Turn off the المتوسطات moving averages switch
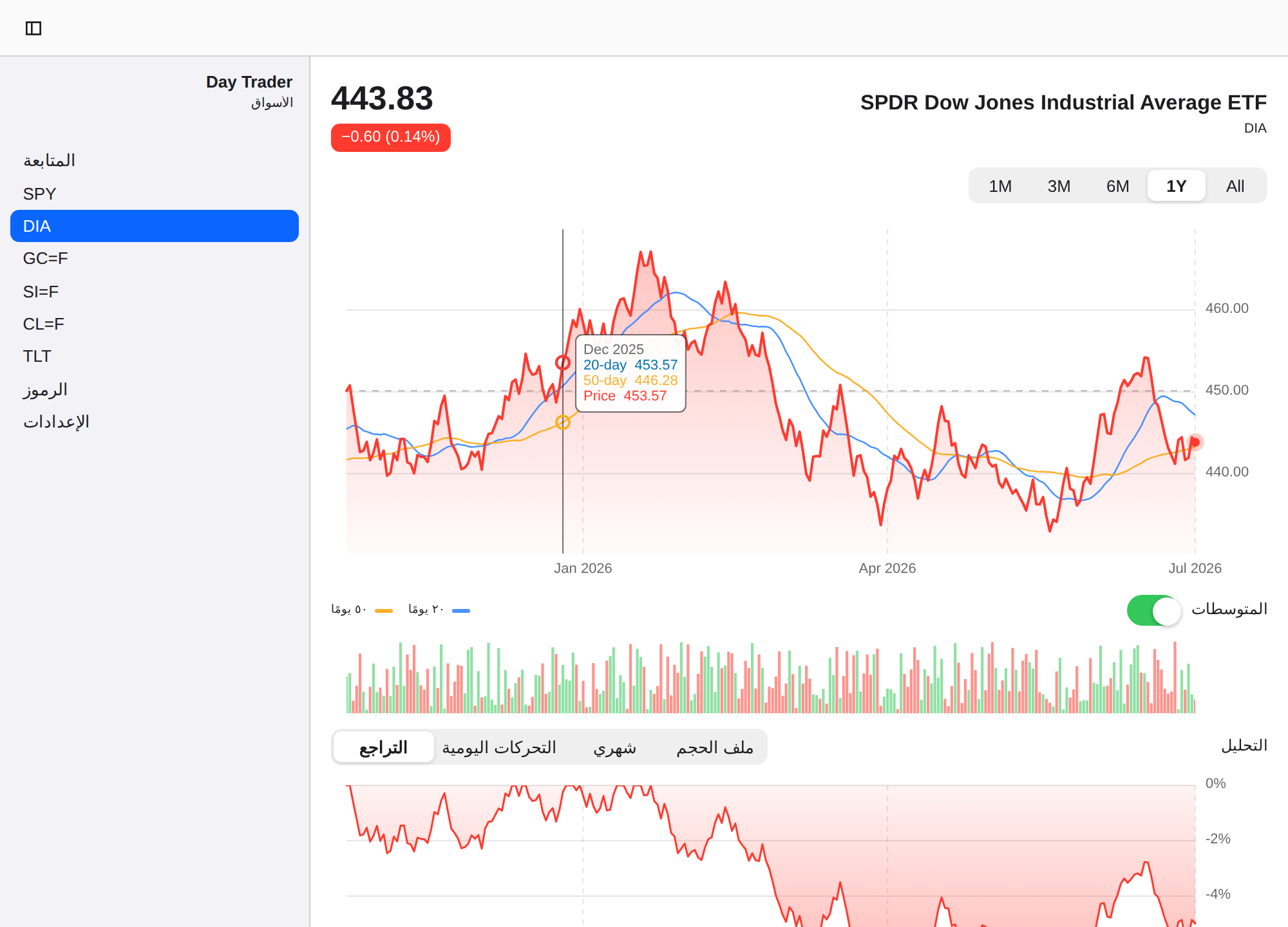 [x=1154, y=610]
